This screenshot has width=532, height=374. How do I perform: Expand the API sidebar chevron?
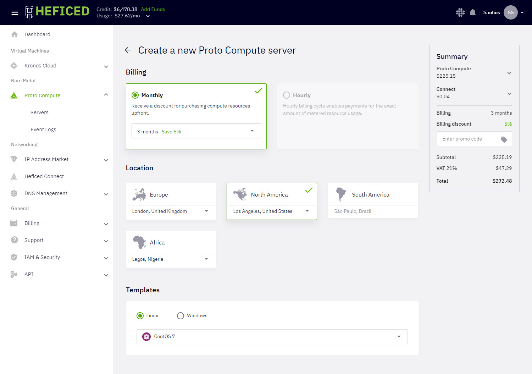pos(106,275)
